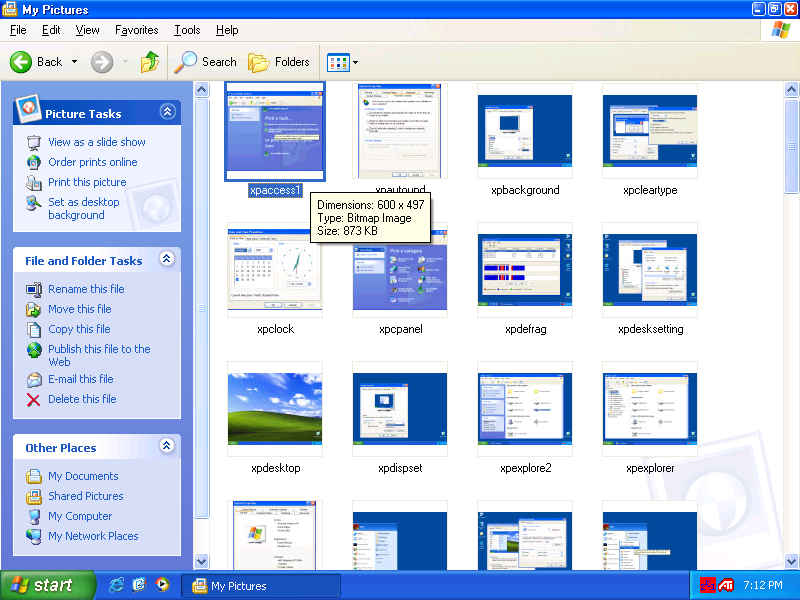Select the xpdefrag thumbnail
This screenshot has height=600, width=800.
tap(525, 270)
